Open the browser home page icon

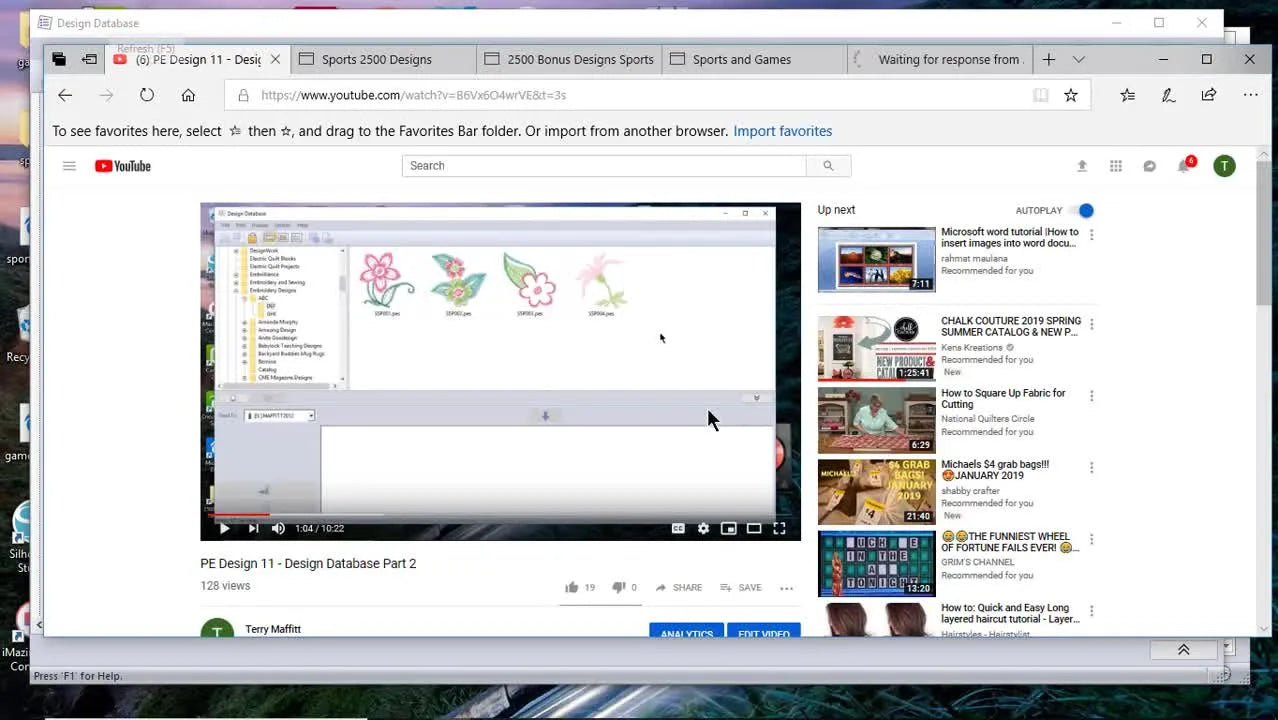188,95
